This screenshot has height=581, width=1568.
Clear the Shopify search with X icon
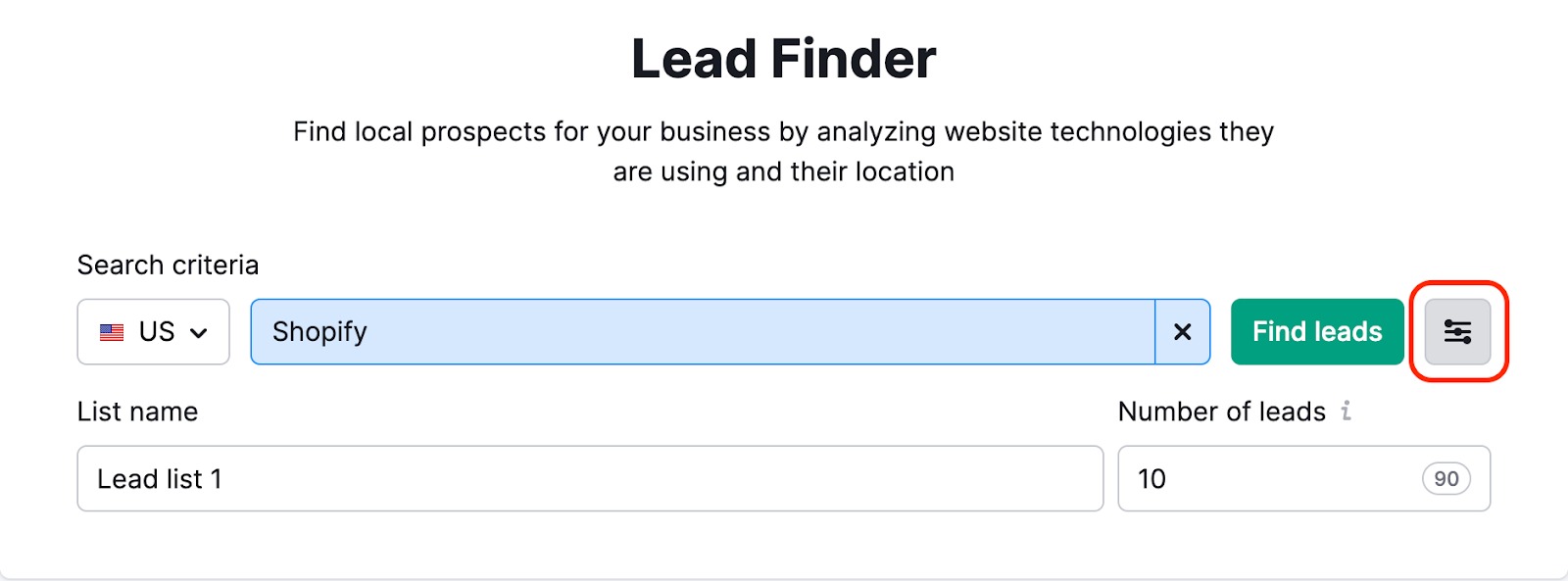click(x=1183, y=332)
